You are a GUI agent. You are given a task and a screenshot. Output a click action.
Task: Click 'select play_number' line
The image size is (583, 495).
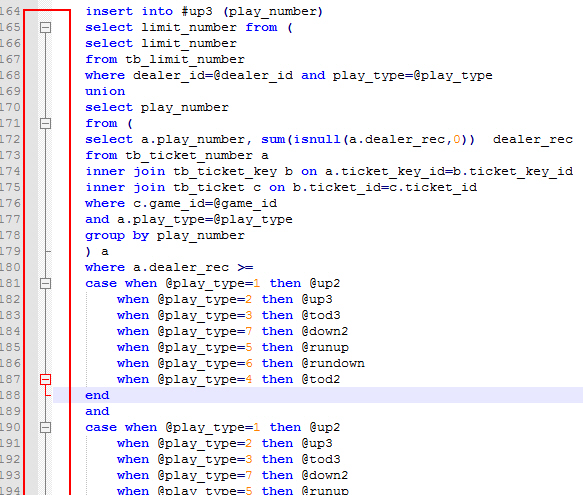[157, 107]
